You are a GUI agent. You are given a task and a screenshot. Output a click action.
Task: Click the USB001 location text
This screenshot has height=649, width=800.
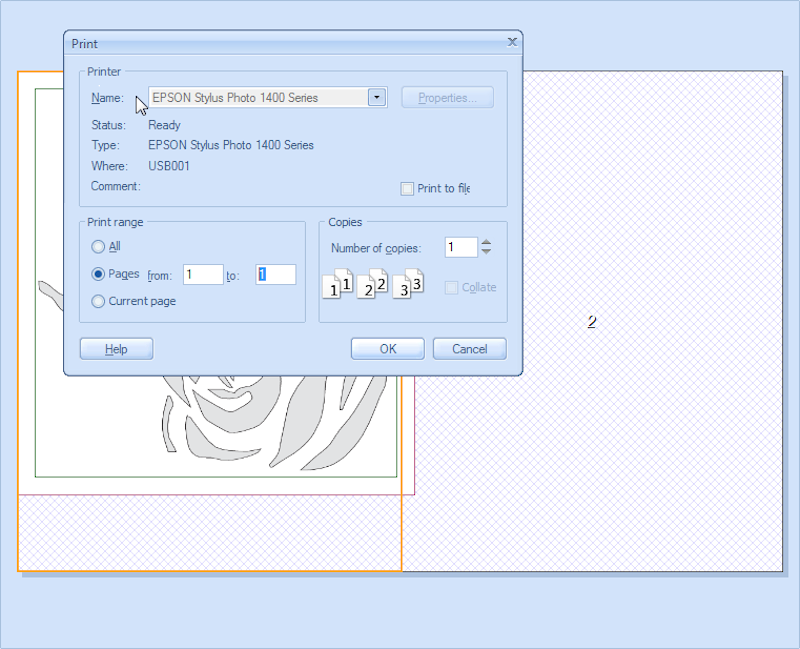click(x=169, y=166)
